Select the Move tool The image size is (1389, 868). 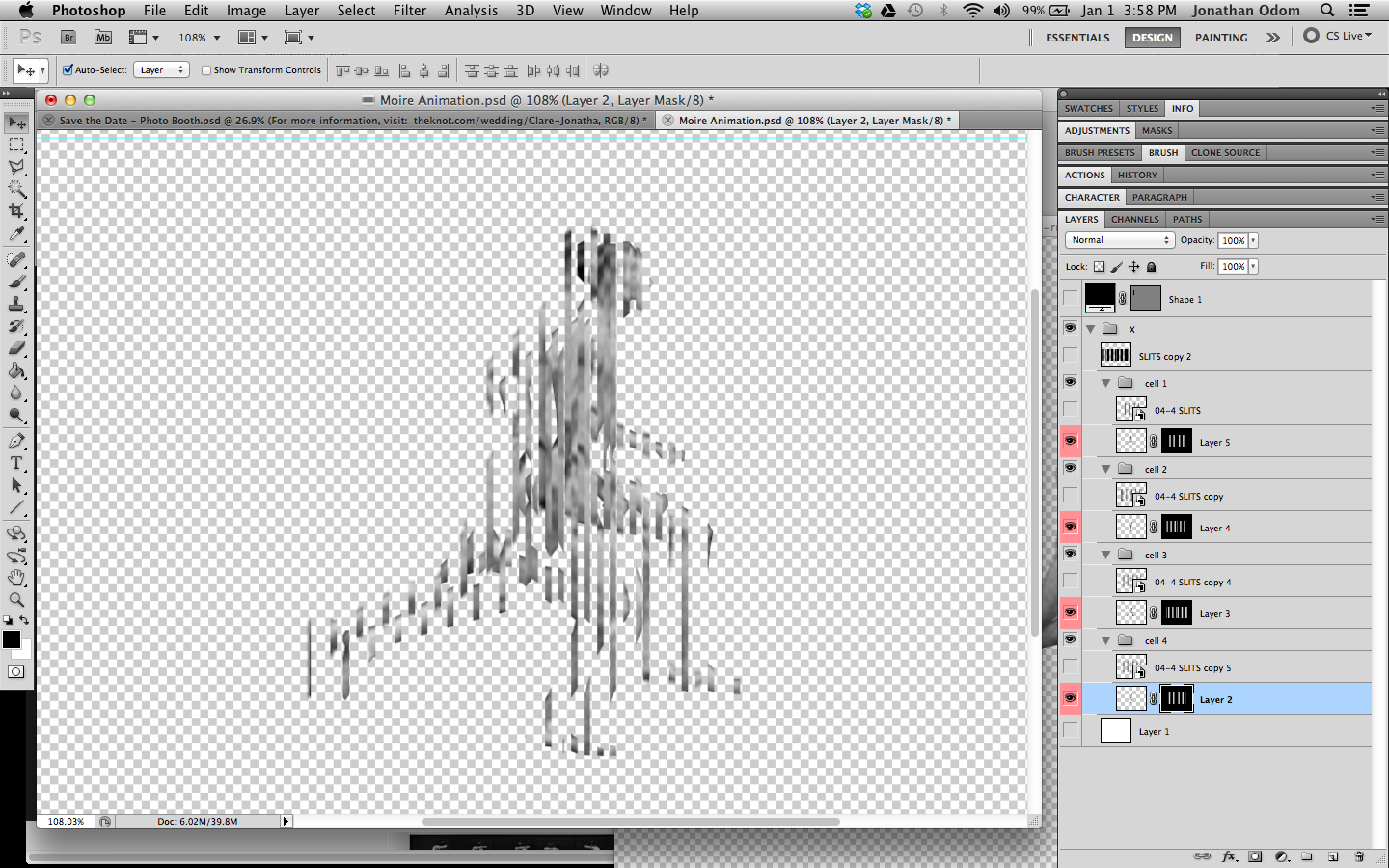tap(15, 122)
